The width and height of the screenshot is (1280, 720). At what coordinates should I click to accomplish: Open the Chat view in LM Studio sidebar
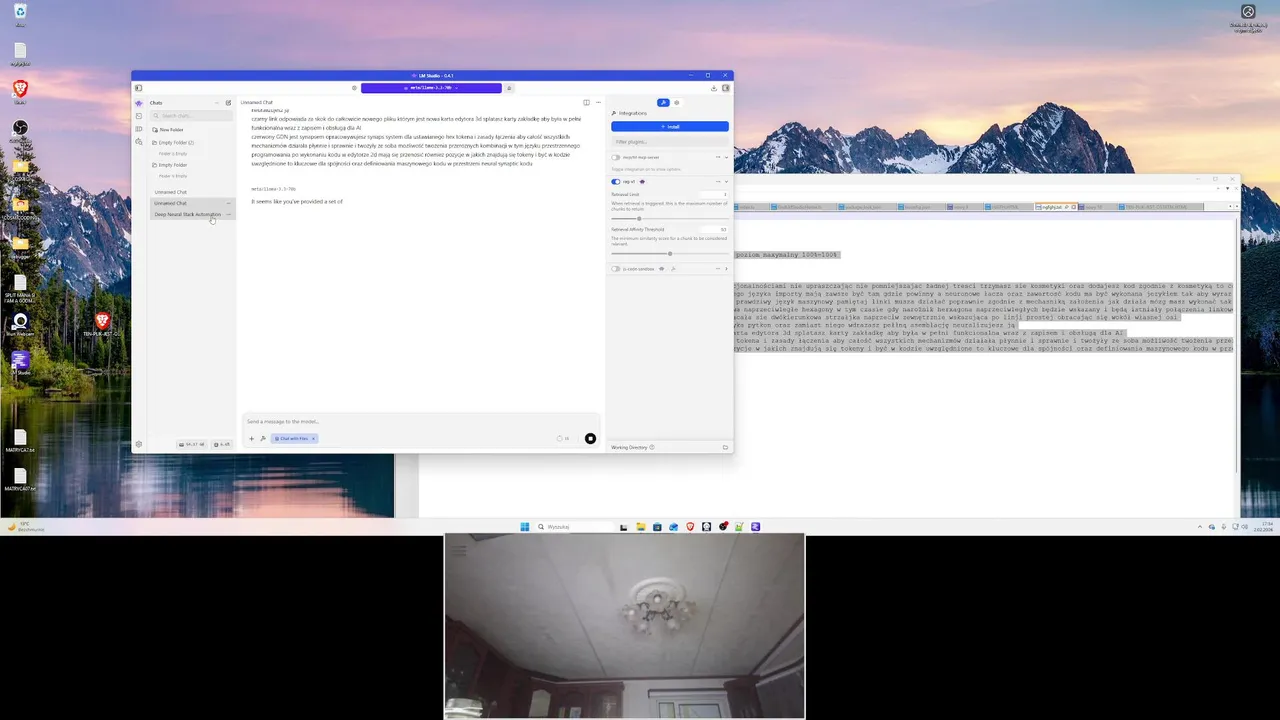pyautogui.click(x=138, y=103)
